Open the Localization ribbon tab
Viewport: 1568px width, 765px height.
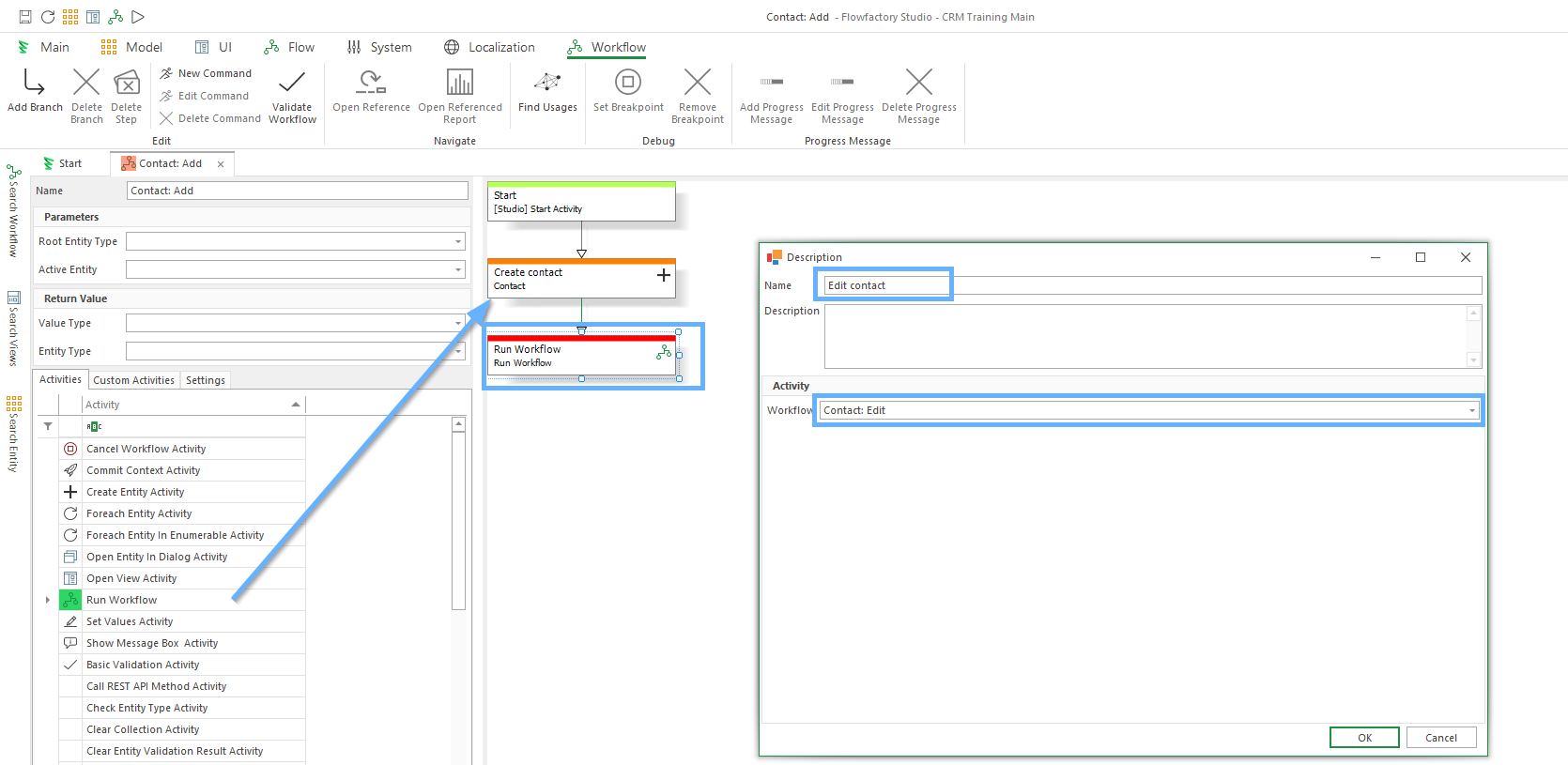489,47
